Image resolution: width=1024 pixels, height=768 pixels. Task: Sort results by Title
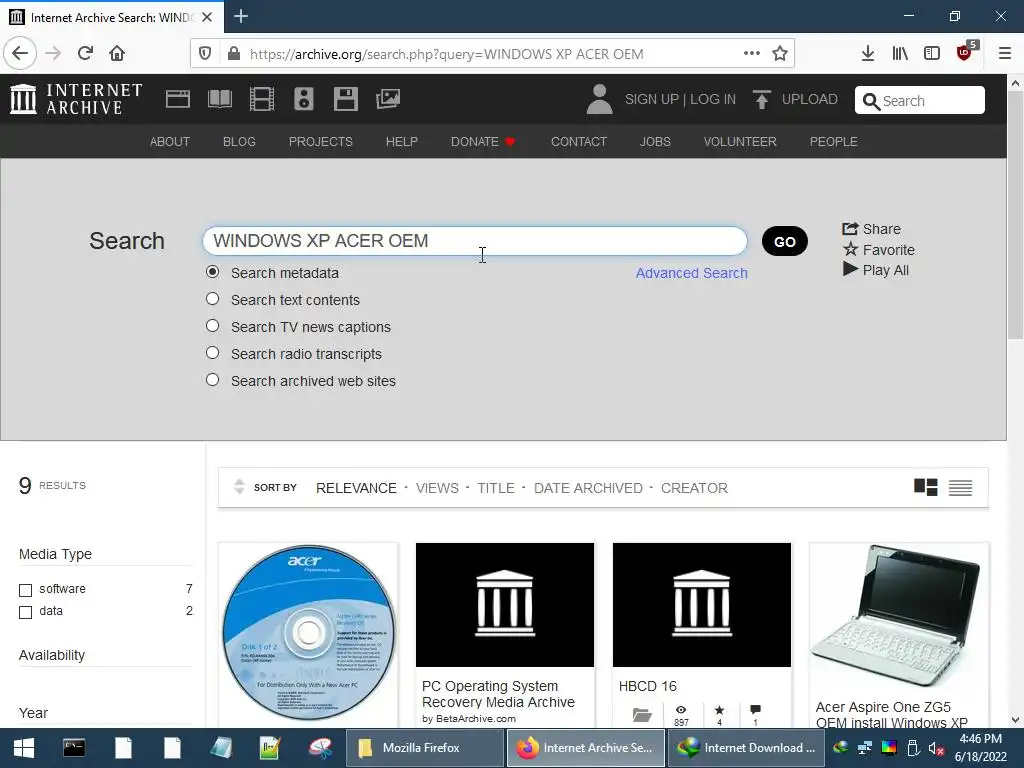[x=496, y=488]
